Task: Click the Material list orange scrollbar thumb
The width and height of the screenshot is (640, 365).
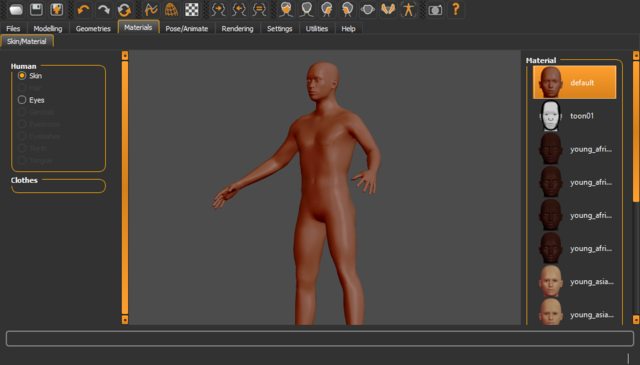Action: click(636, 131)
